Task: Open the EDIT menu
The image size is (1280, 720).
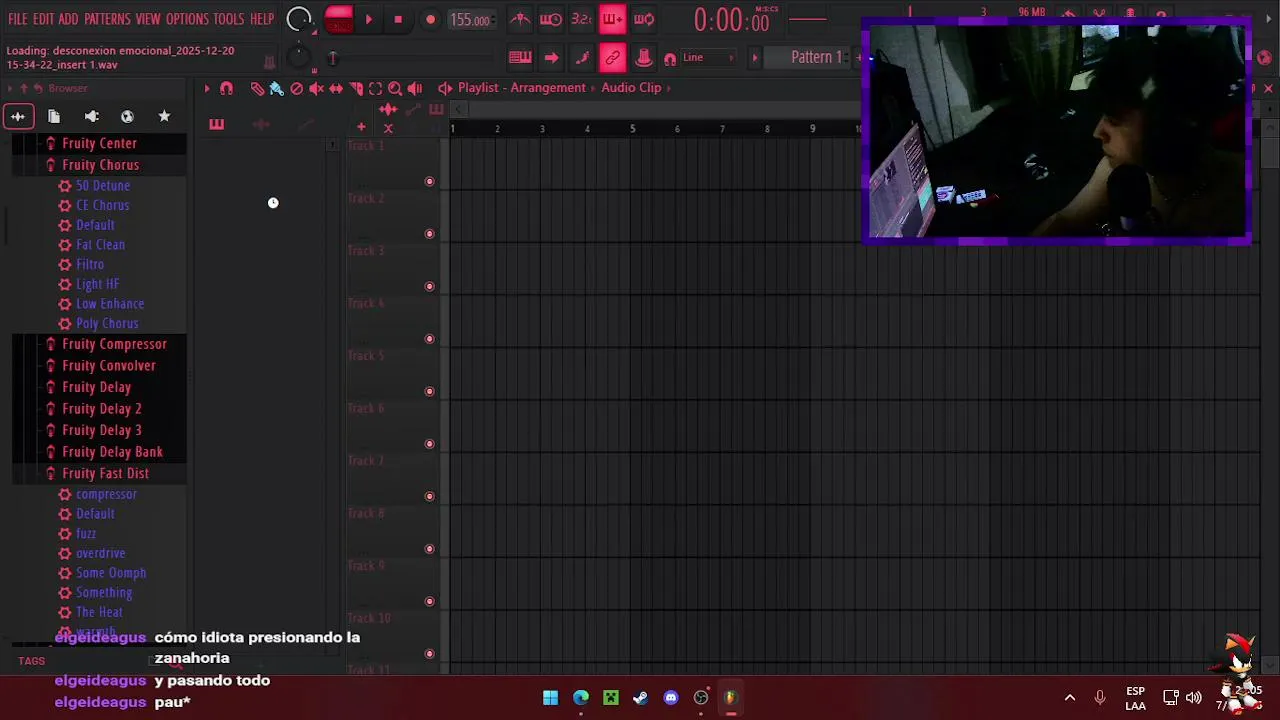Action: click(x=43, y=19)
